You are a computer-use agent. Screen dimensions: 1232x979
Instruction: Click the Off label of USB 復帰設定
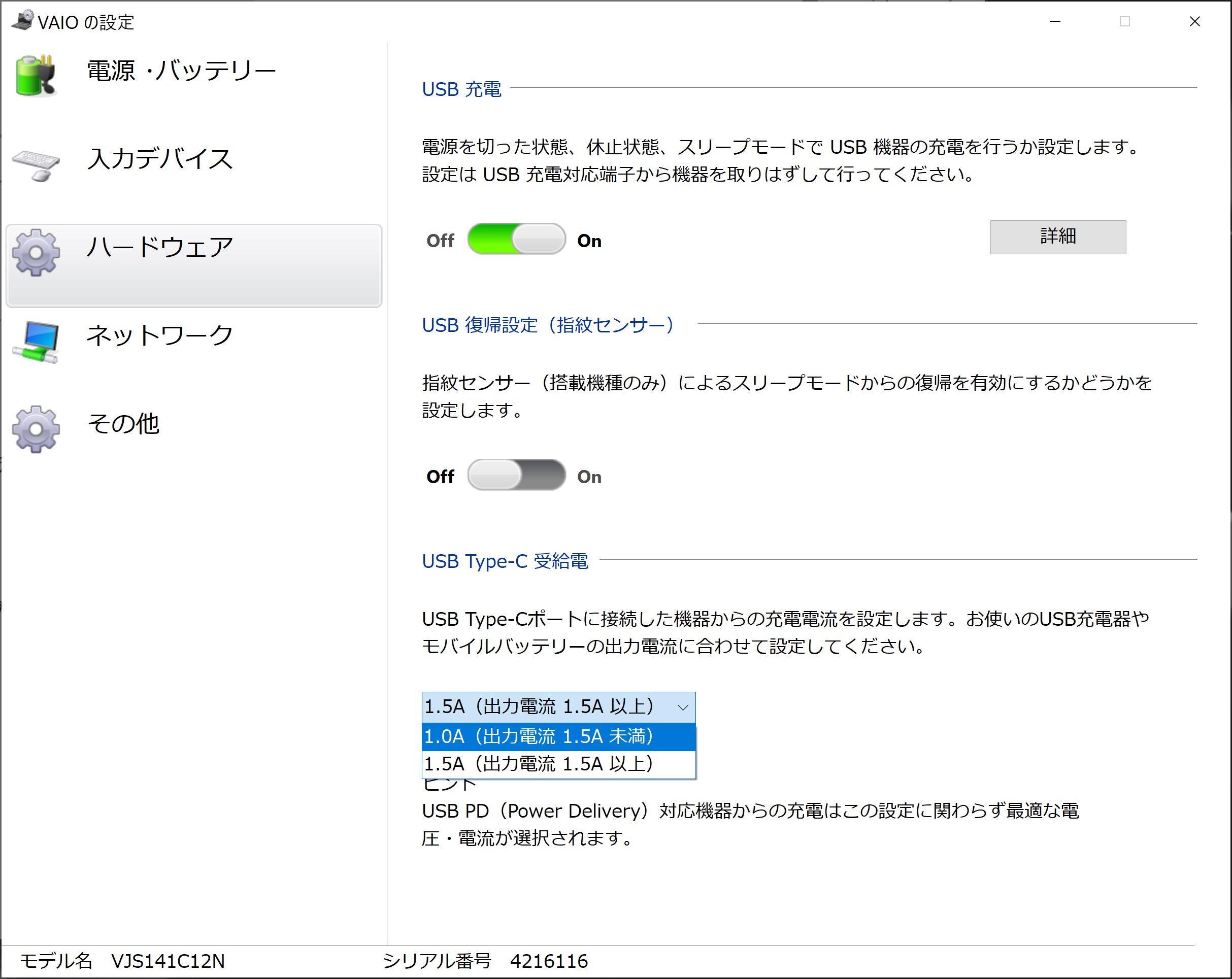click(x=440, y=477)
